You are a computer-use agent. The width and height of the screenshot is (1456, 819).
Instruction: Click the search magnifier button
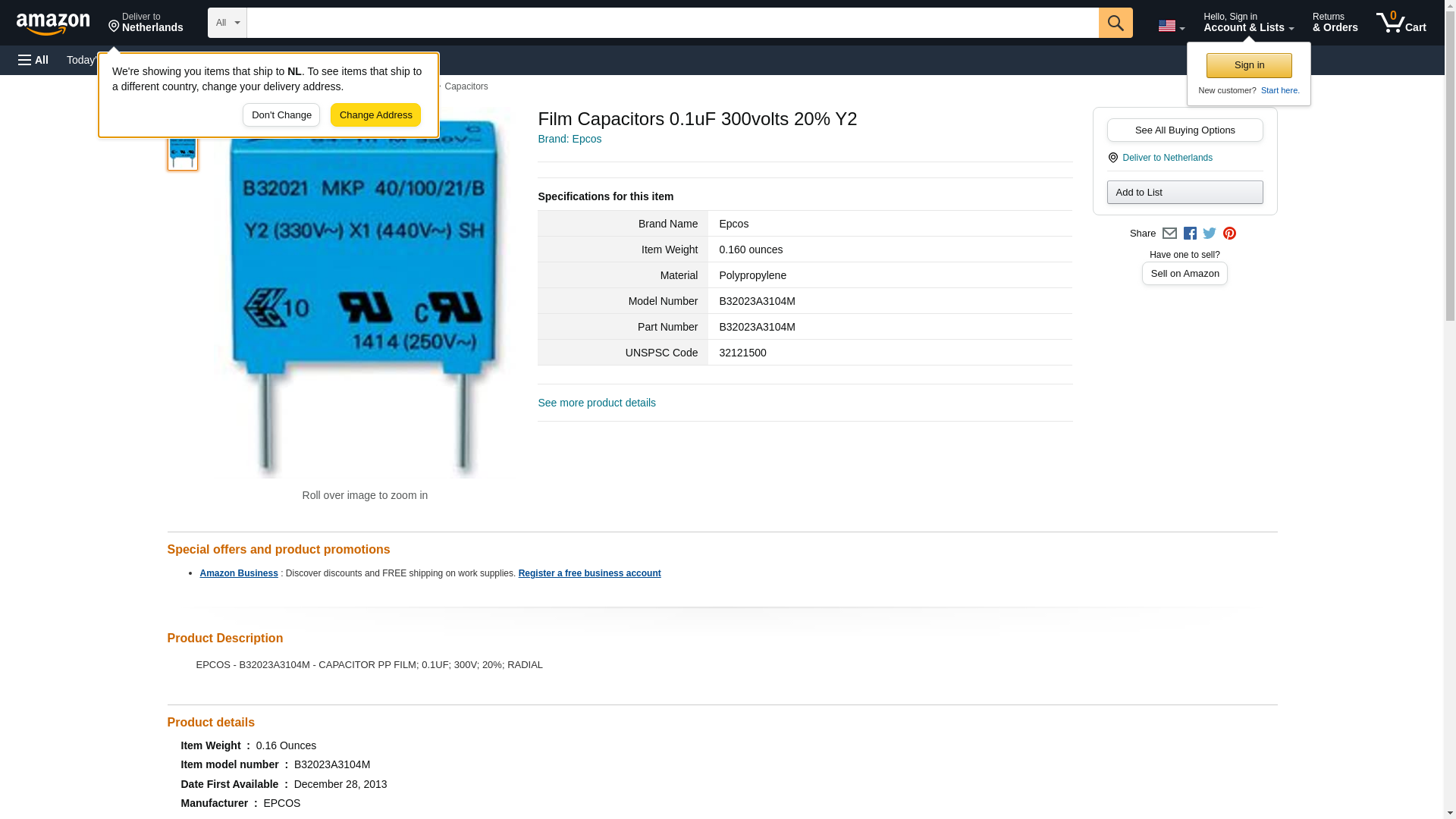click(x=1115, y=23)
